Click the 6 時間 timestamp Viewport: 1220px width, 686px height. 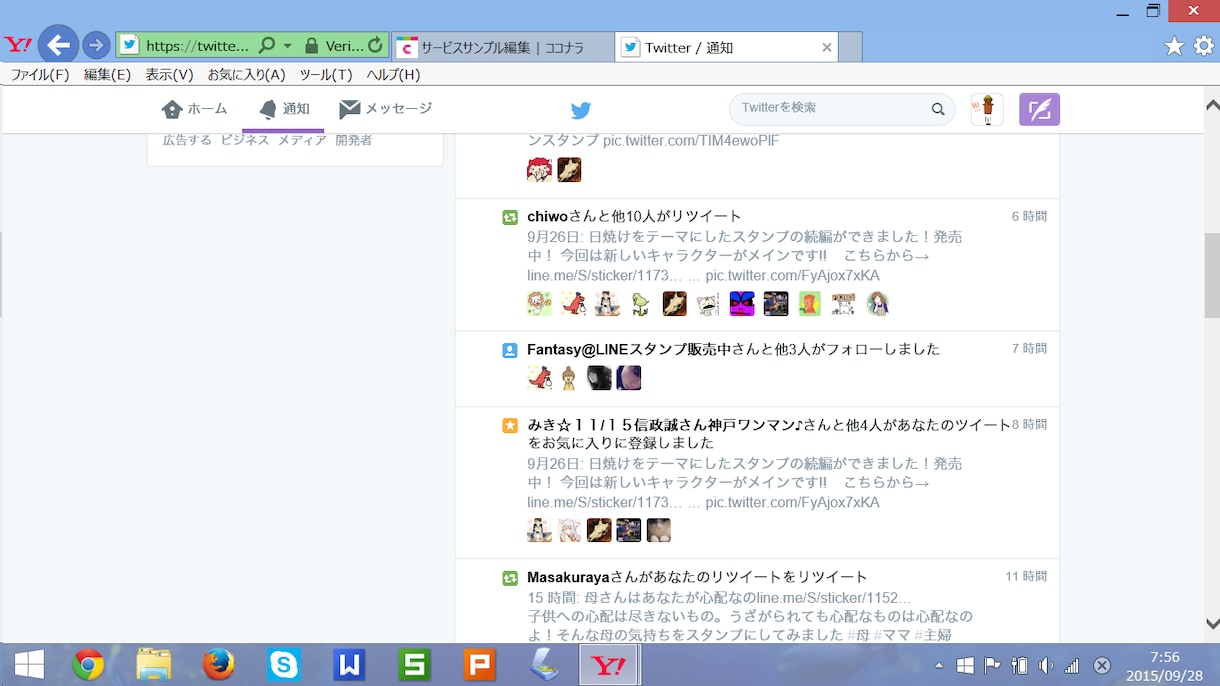pyautogui.click(x=1029, y=216)
